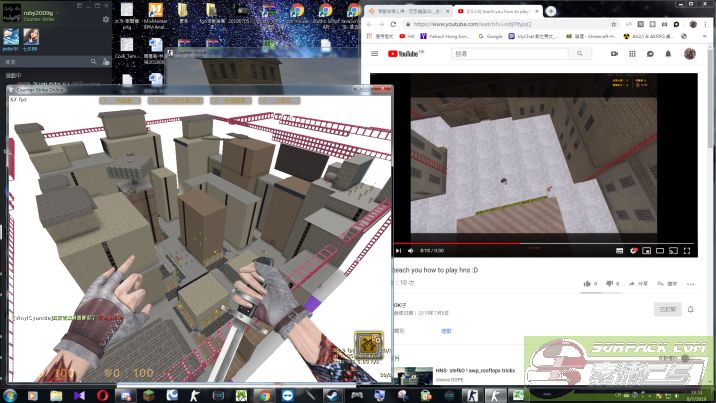Click the YouTube search field
Image resolution: width=716 pixels, height=403 pixels.
510,53
